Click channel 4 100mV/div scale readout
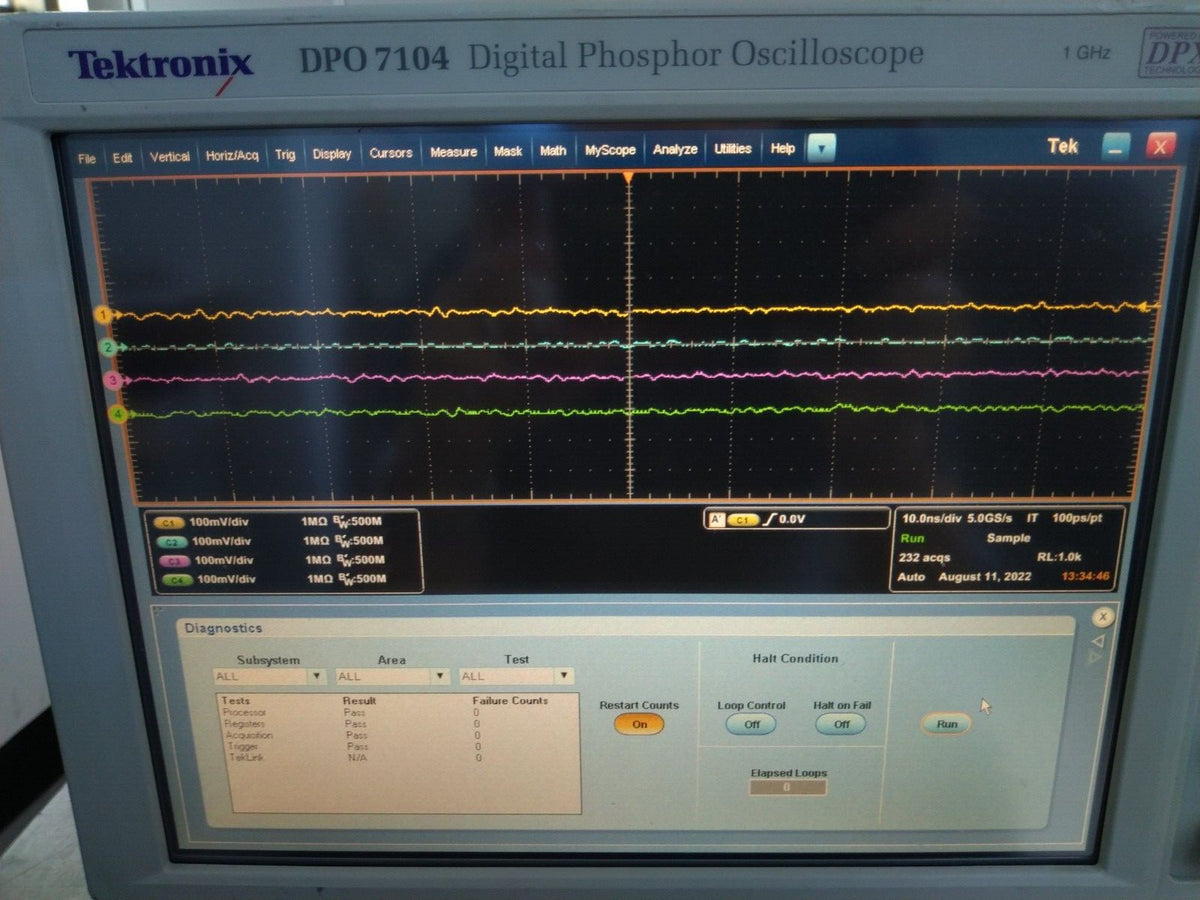1200x900 pixels. click(x=228, y=579)
